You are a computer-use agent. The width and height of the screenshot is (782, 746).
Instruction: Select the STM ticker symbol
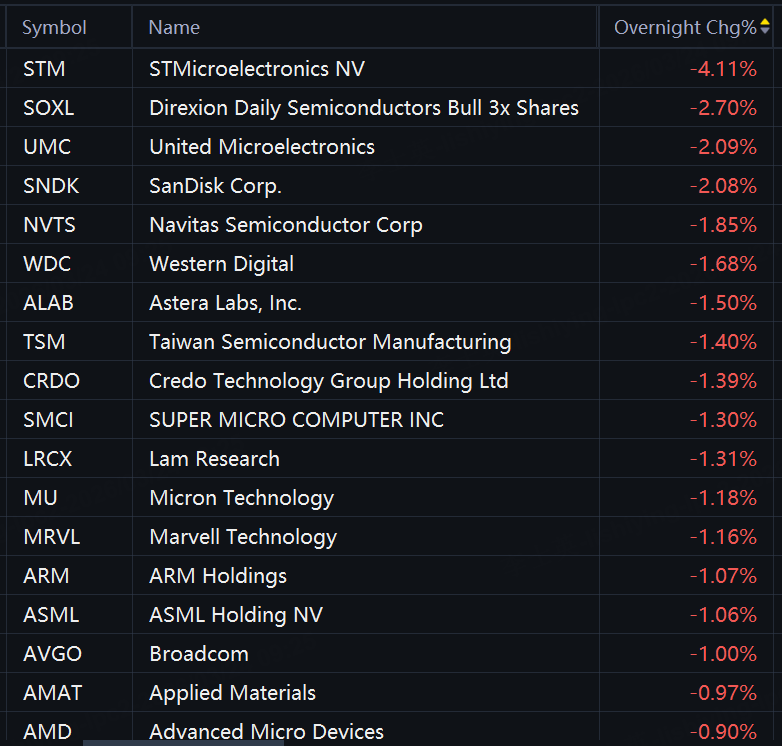pyautogui.click(x=42, y=69)
